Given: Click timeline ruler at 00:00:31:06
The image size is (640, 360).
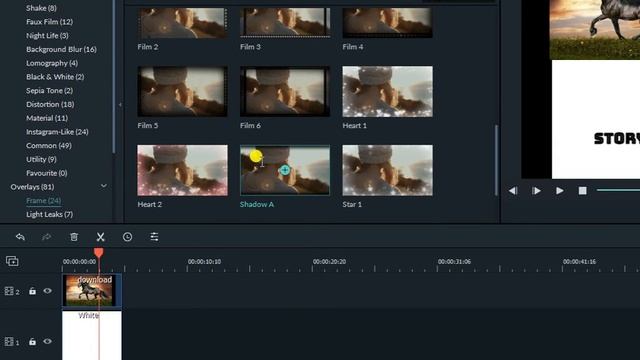Looking at the screenshot, I should pos(454,262).
